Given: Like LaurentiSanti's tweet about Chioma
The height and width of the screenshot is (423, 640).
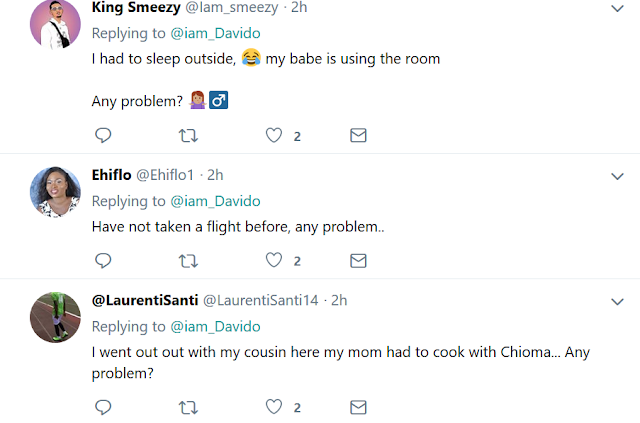Looking at the screenshot, I should (x=274, y=407).
